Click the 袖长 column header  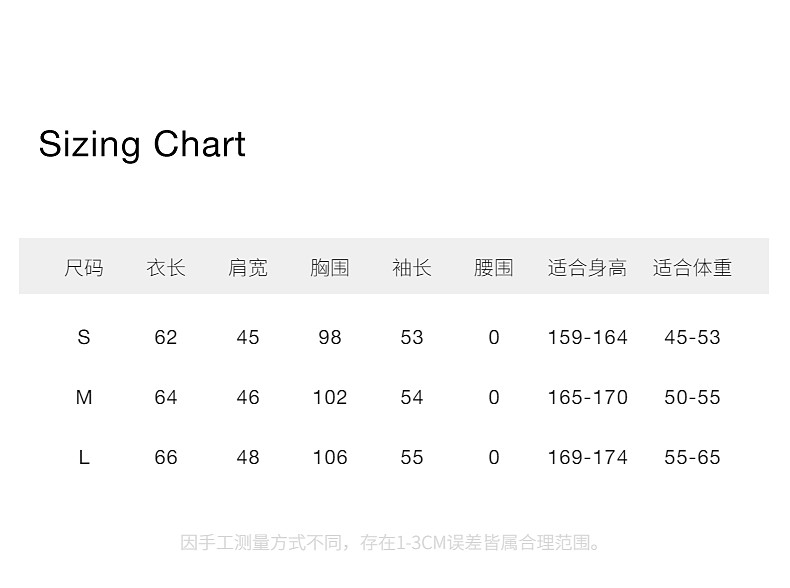(412, 268)
